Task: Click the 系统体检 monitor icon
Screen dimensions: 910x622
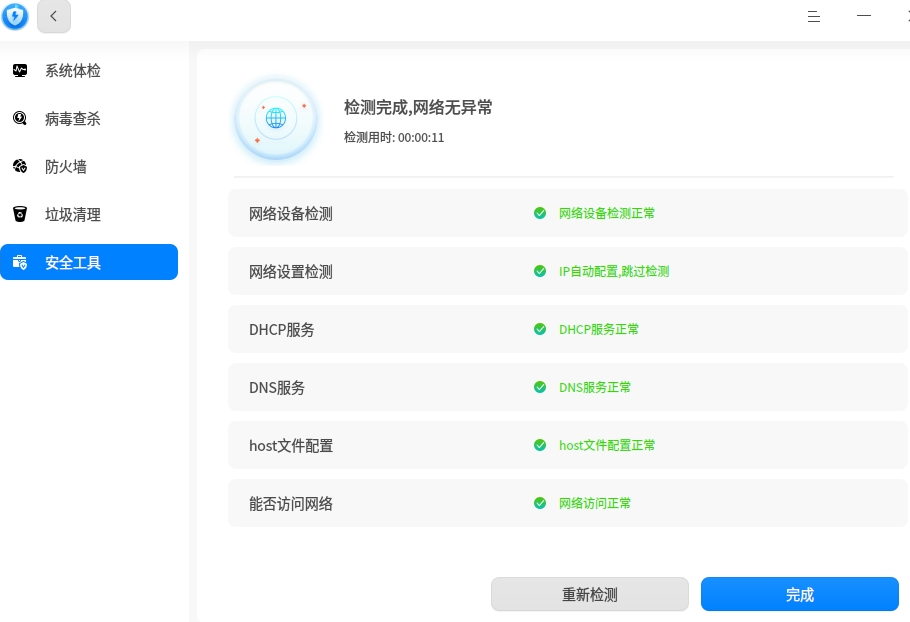Action: pos(20,71)
